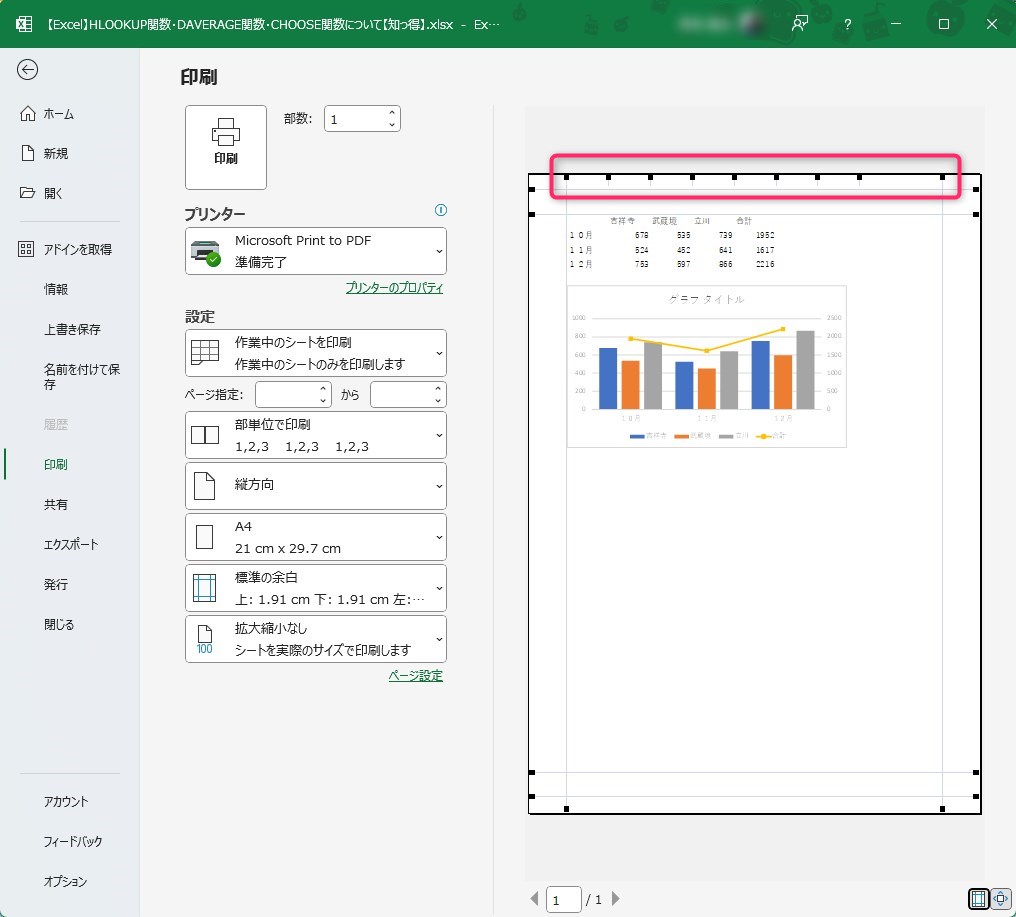Toggle the show margins button
The image size is (1016, 917).
(x=979, y=899)
